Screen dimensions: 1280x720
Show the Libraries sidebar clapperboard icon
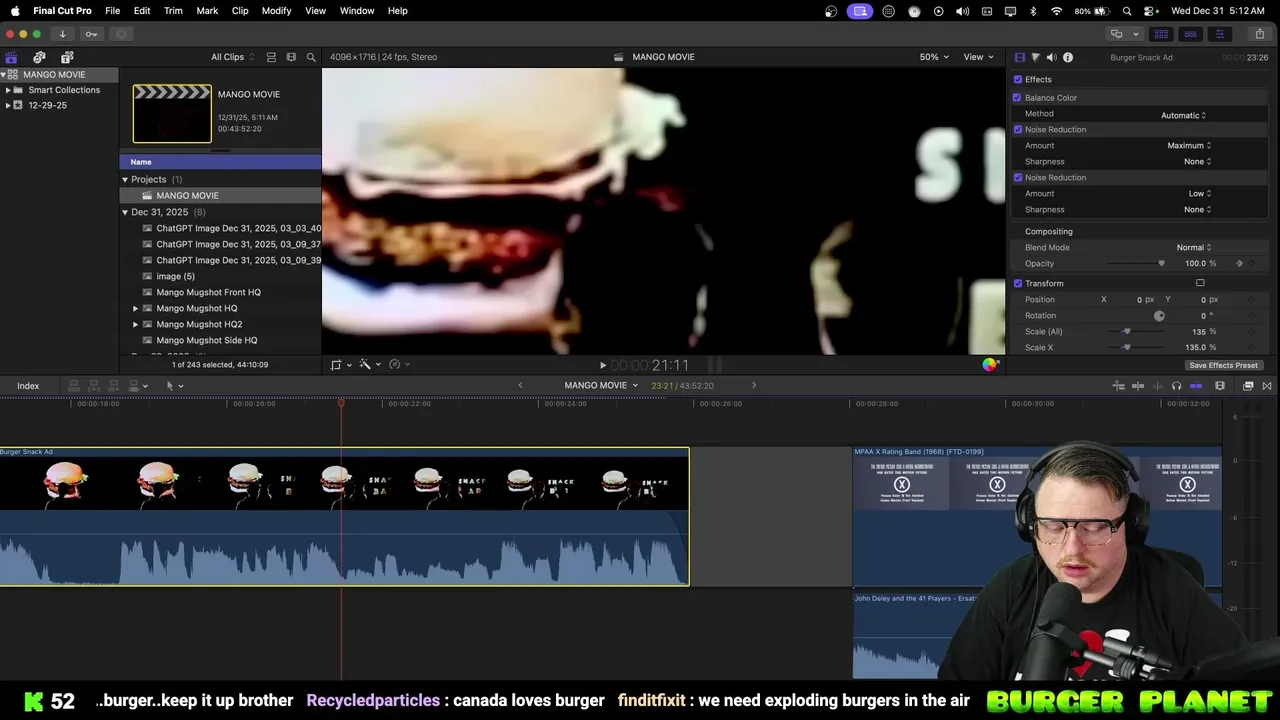[x=11, y=57]
